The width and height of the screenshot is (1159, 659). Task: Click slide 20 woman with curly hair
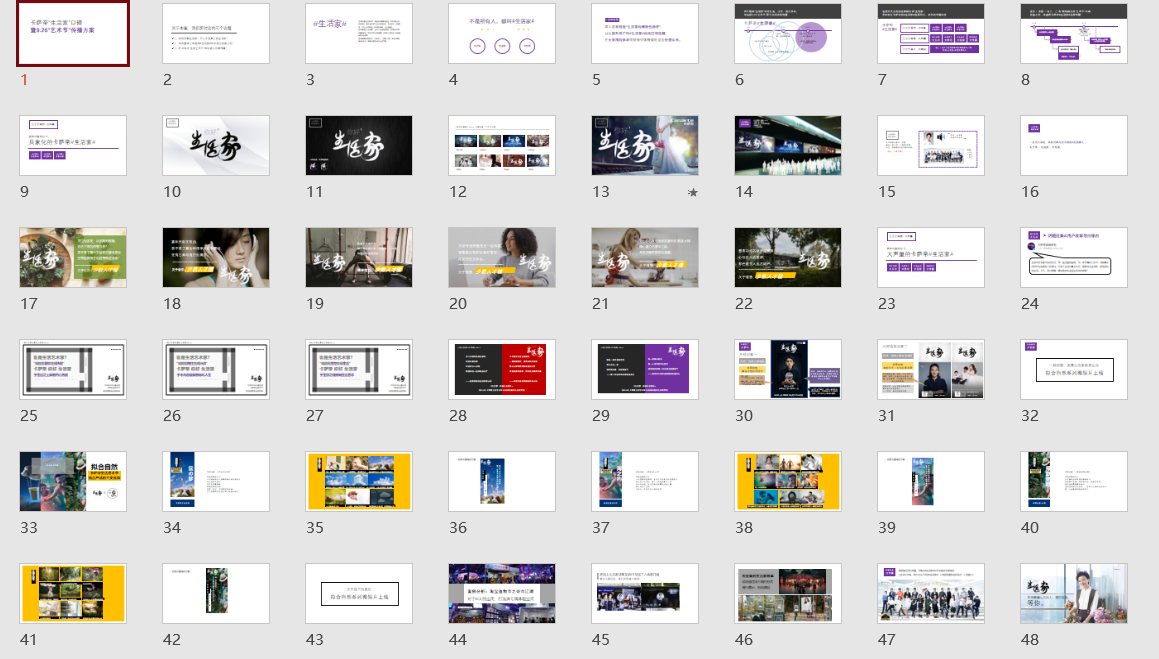[x=502, y=258]
